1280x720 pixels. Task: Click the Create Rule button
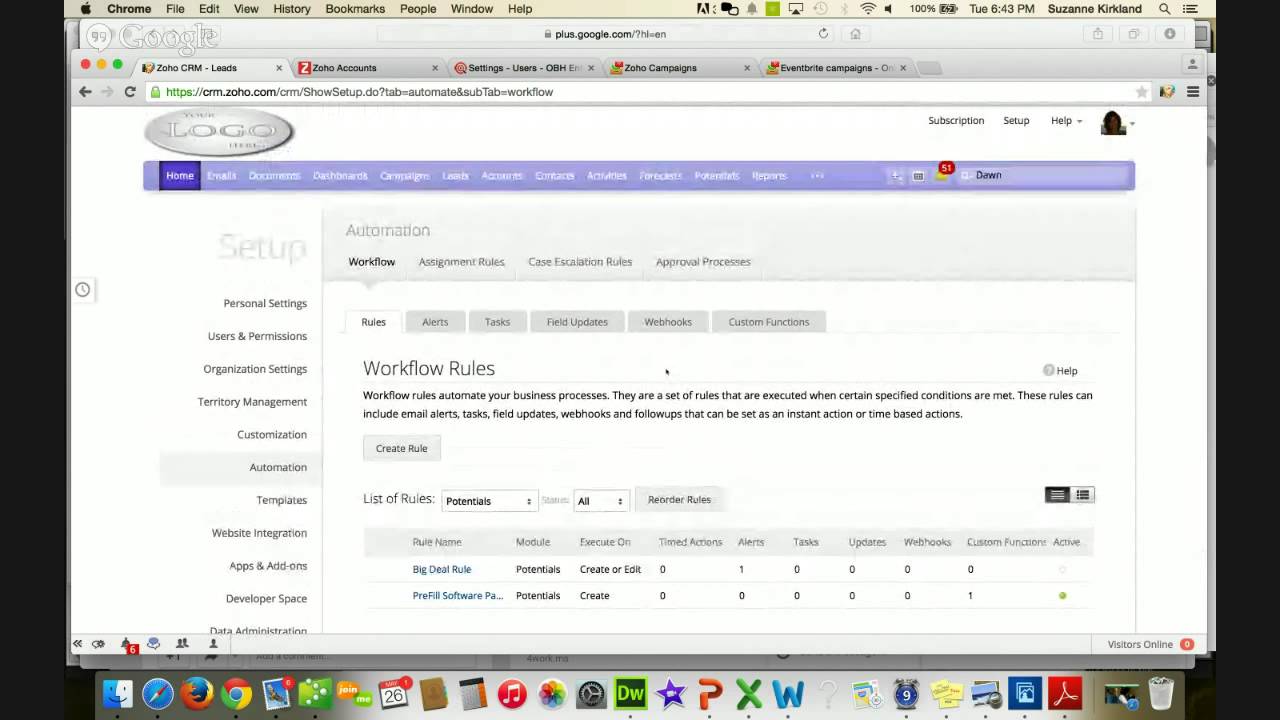pos(402,448)
